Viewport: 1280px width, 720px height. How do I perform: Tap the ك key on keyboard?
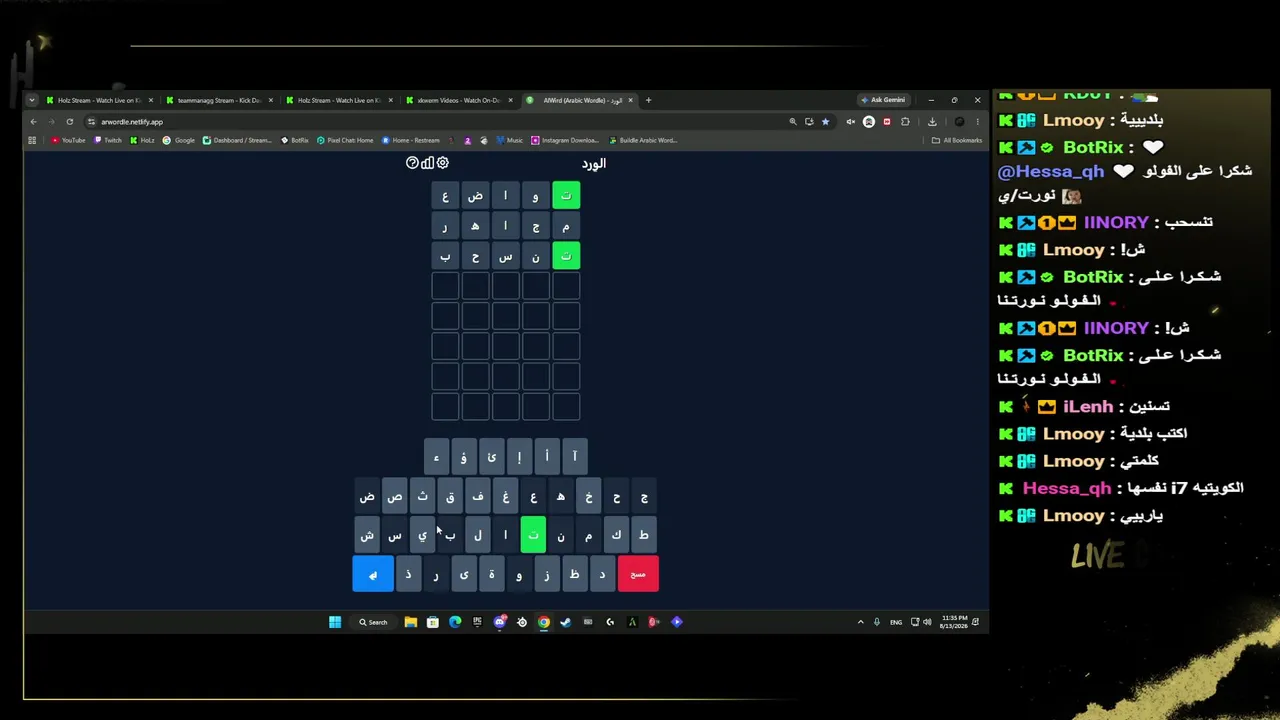pos(616,535)
